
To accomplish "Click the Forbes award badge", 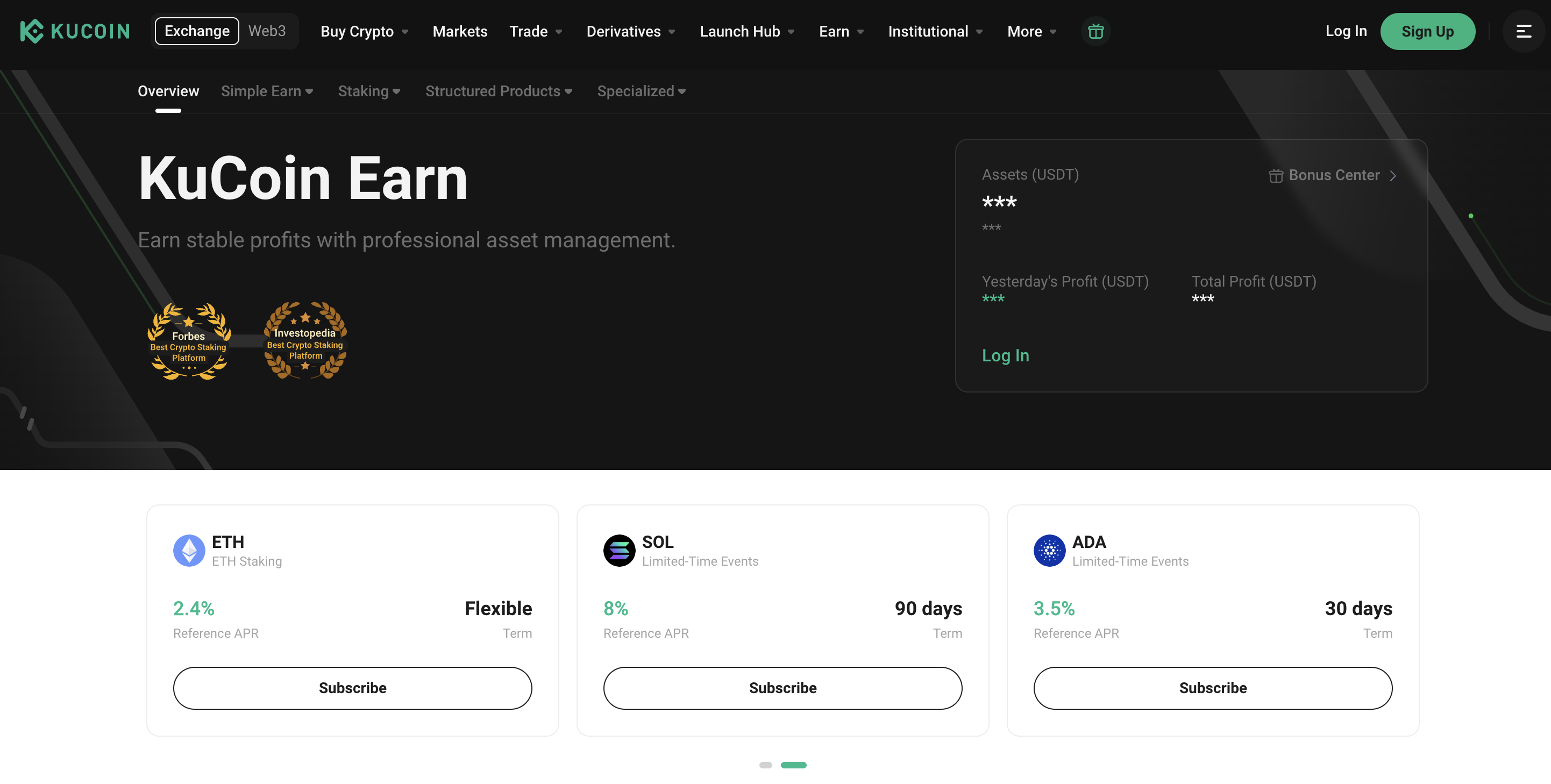I will [x=188, y=341].
